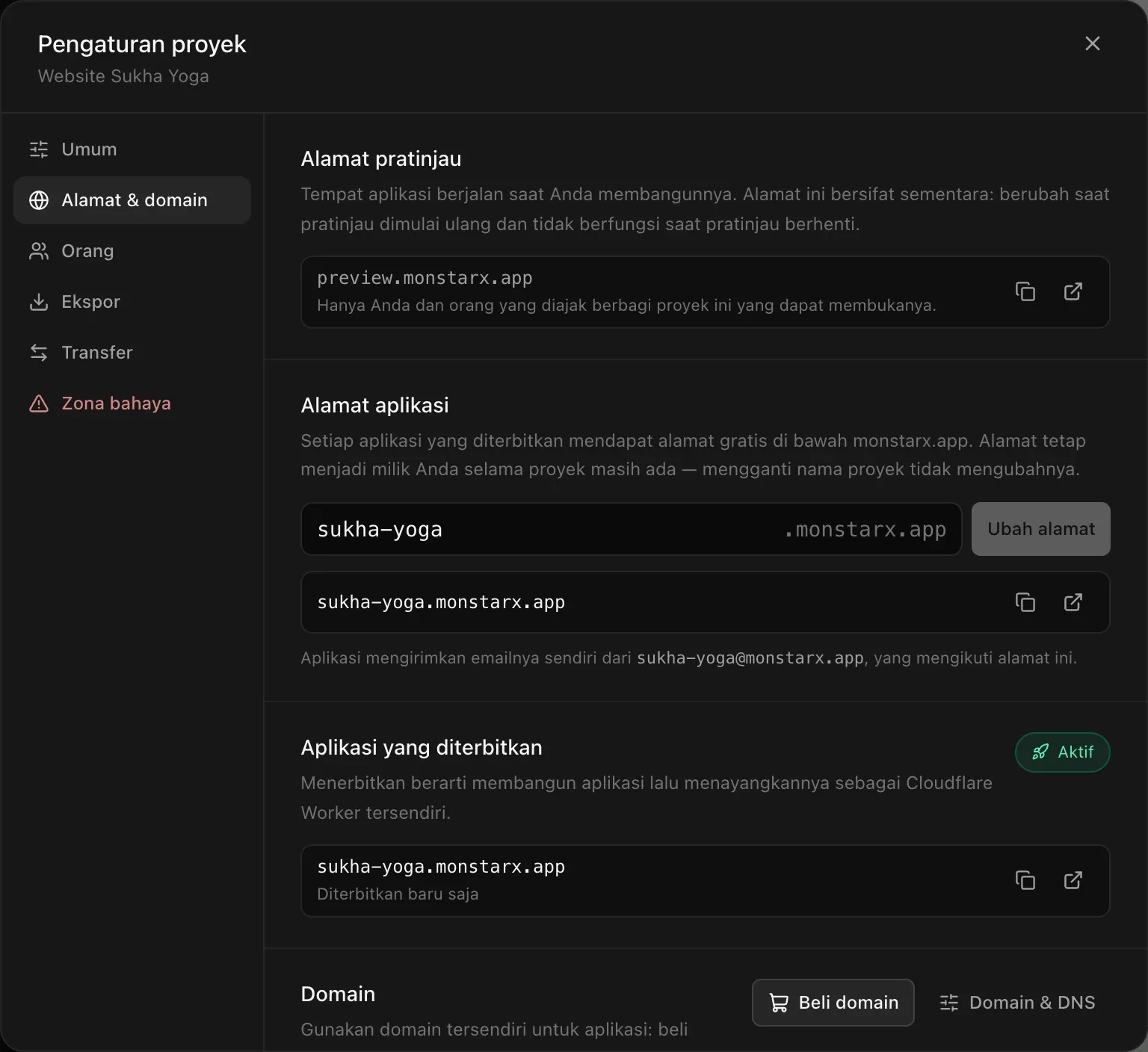
Task: Open Zona bahaya section
Action: pyautogui.click(x=132, y=403)
